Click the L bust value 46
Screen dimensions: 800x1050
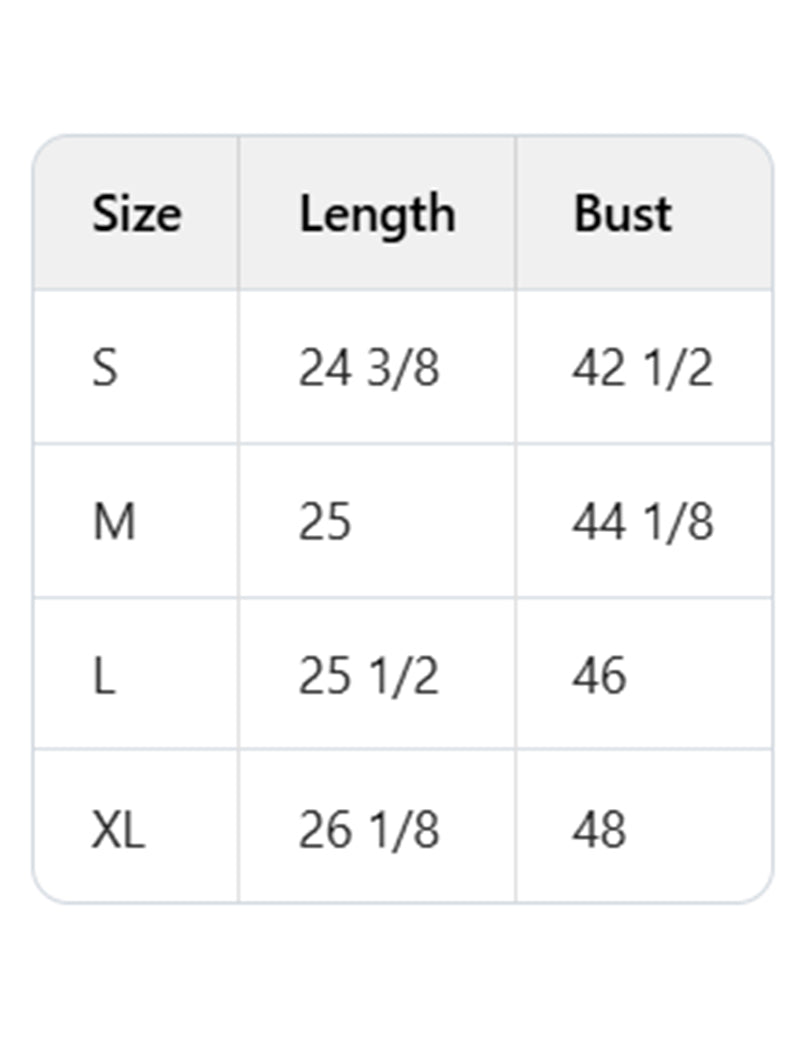pos(599,676)
